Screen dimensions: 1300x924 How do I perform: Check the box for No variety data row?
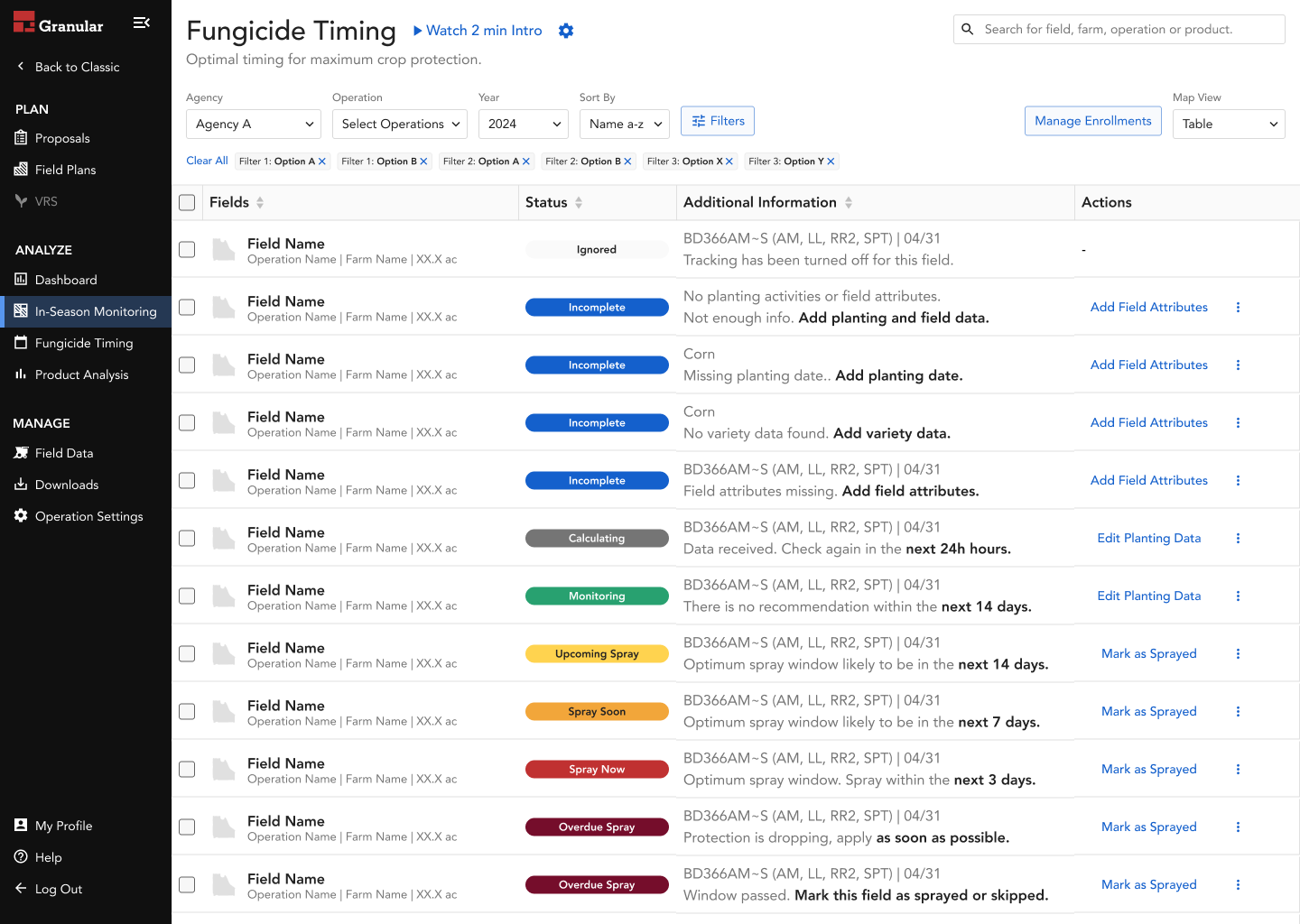pyautogui.click(x=187, y=423)
